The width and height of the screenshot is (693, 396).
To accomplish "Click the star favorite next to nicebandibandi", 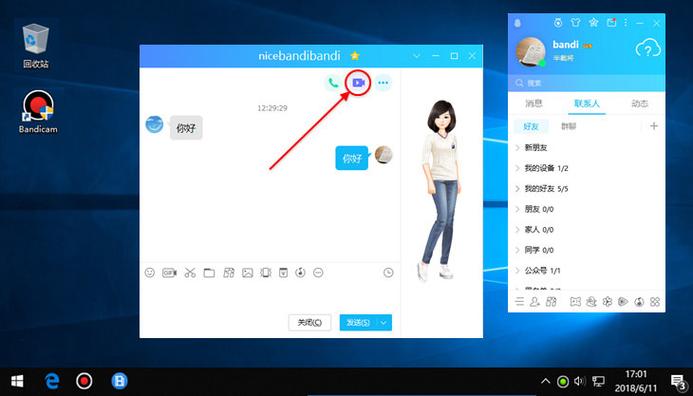I will 354,56.
